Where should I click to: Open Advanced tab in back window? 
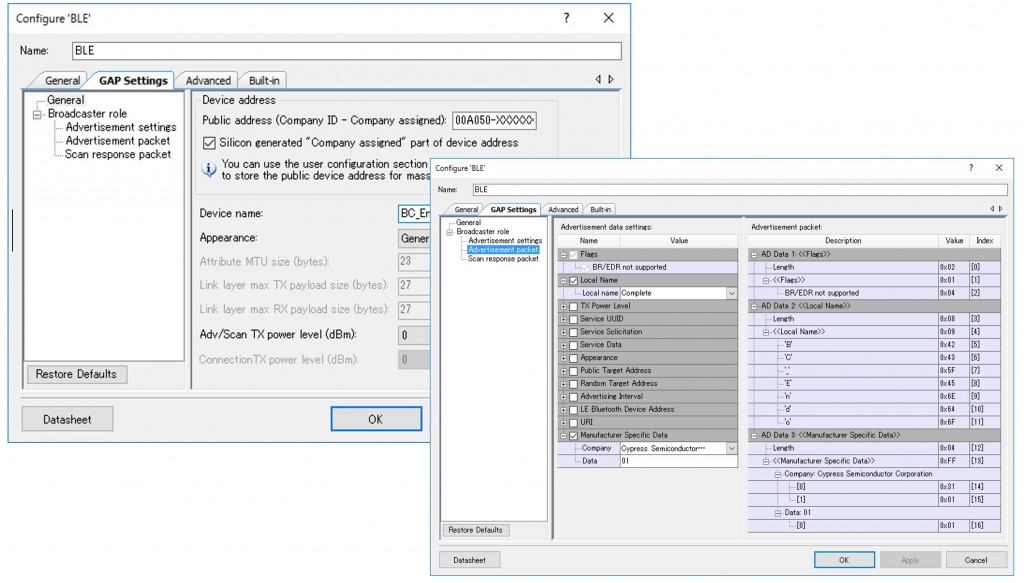click(208, 80)
